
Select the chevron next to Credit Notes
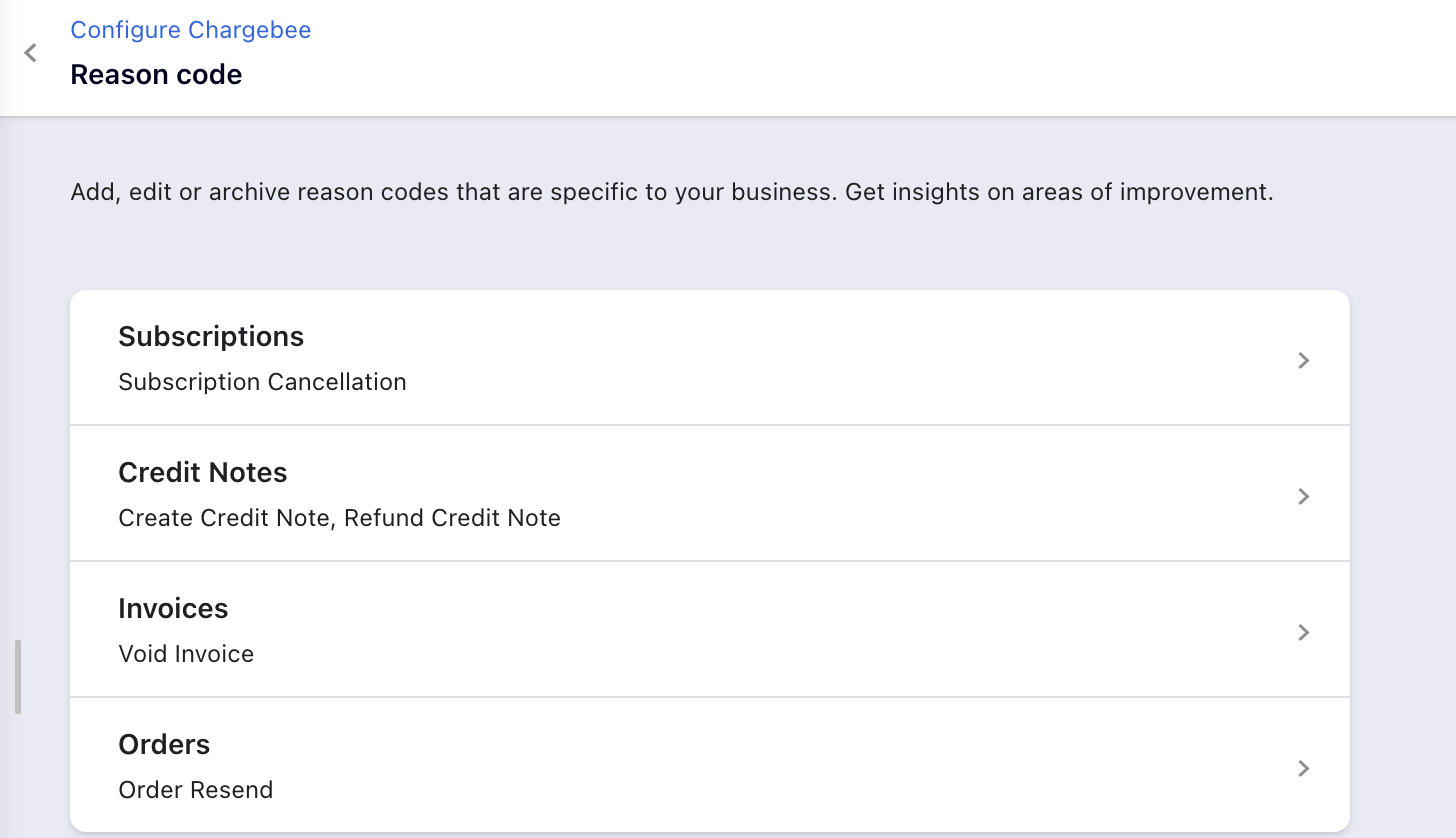(1303, 496)
